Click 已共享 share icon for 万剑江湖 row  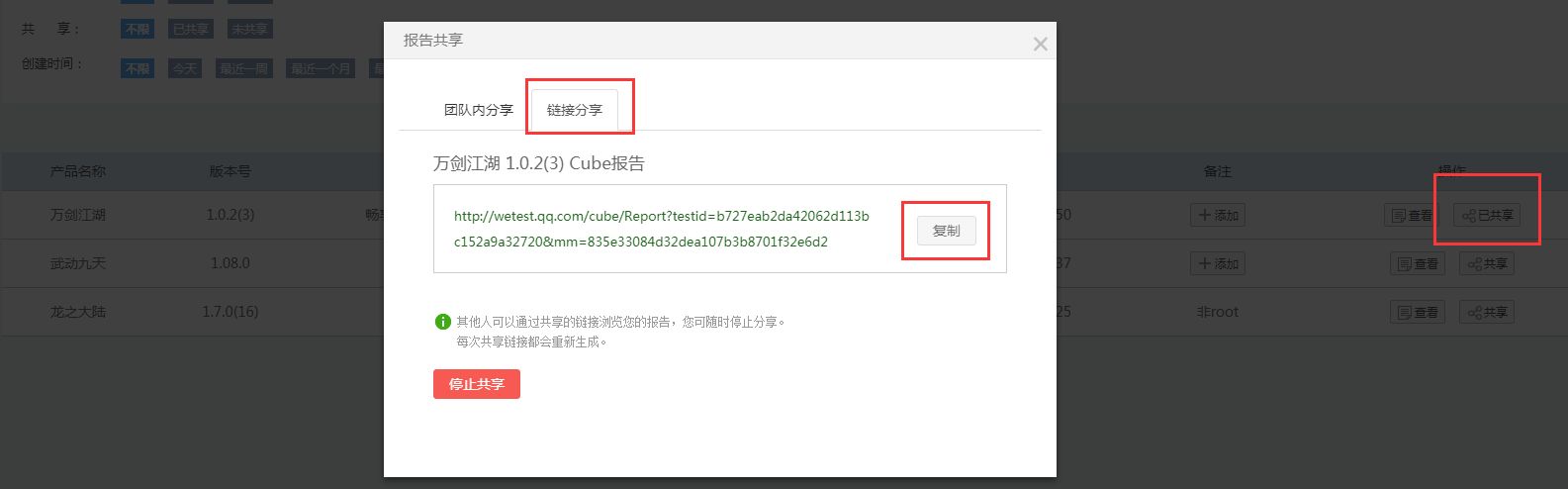1487,215
